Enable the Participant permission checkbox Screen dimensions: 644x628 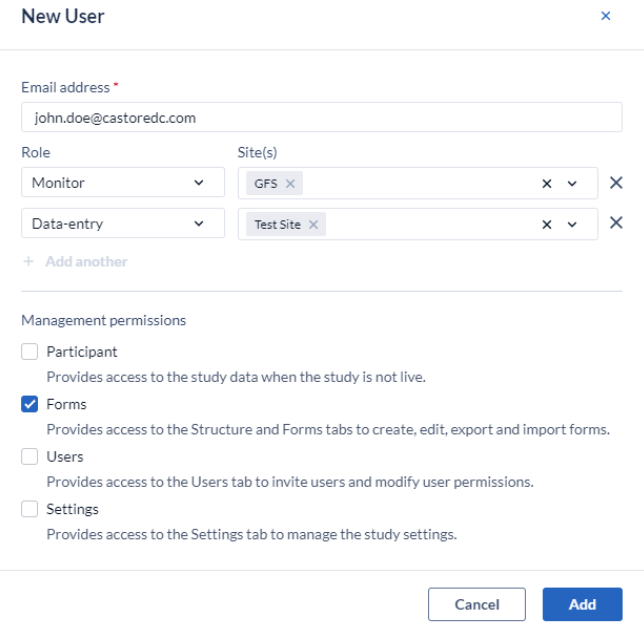coord(30,352)
